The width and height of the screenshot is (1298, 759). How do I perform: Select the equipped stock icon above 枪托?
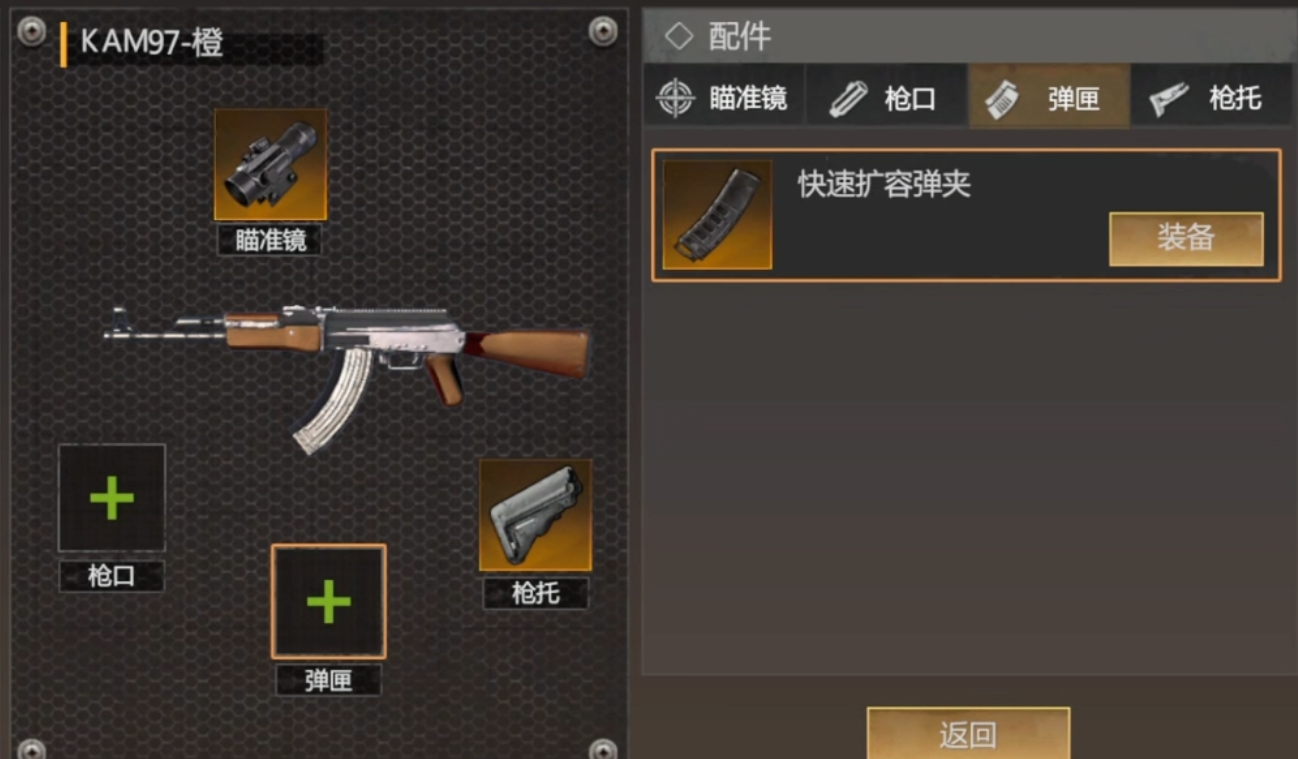coord(535,515)
